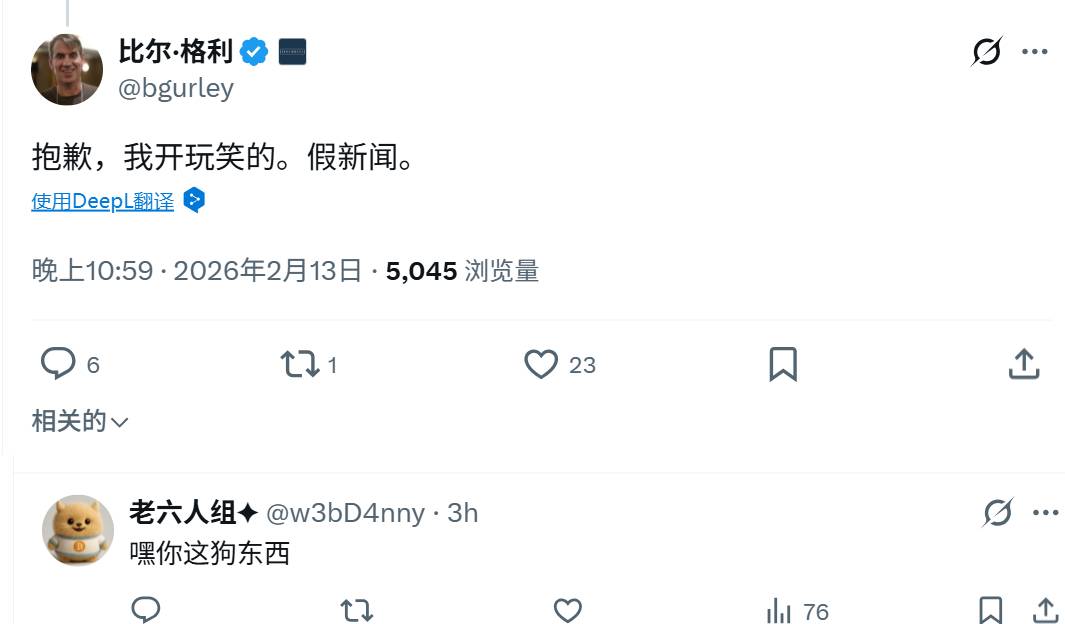The width and height of the screenshot is (1065, 624).
Task: Click the @bgurley username handle
Action: 176,88
